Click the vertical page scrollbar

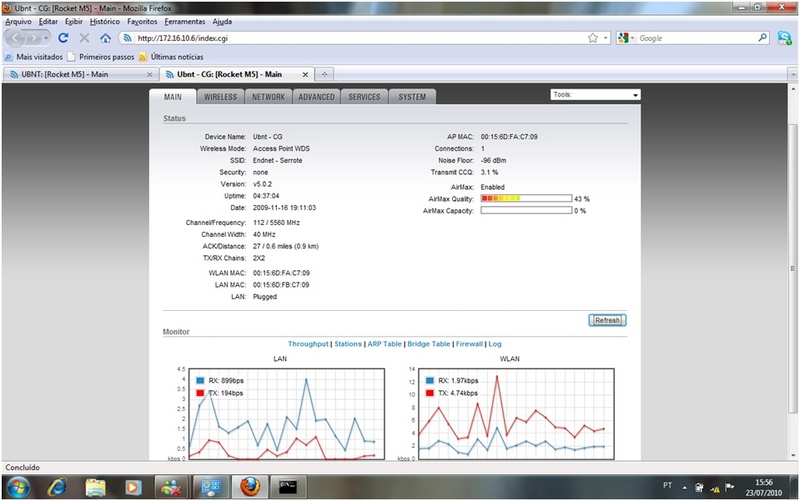[x=792, y=270]
